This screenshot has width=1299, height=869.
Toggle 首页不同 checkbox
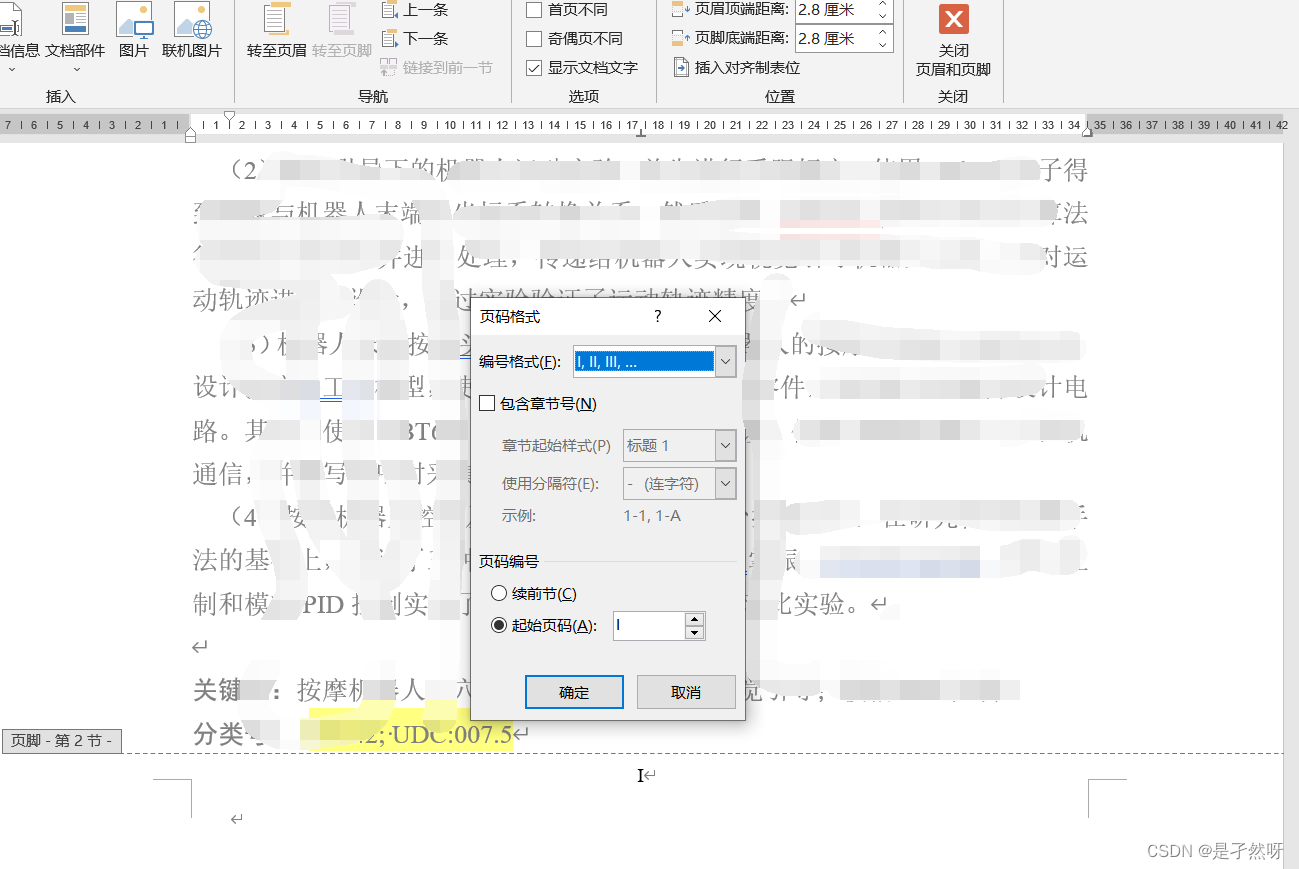point(534,10)
